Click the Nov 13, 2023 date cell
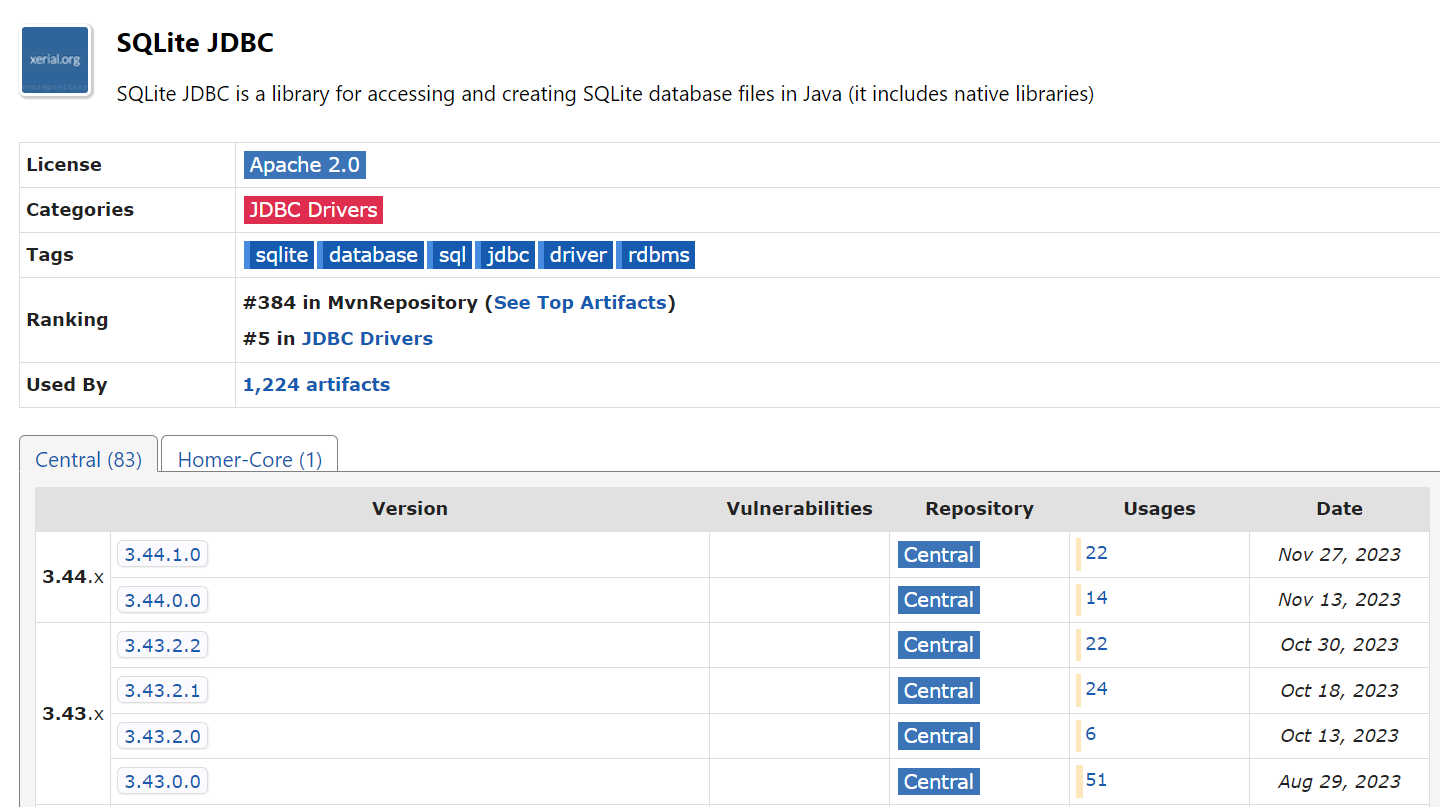1440x807 pixels. pyautogui.click(x=1340, y=600)
